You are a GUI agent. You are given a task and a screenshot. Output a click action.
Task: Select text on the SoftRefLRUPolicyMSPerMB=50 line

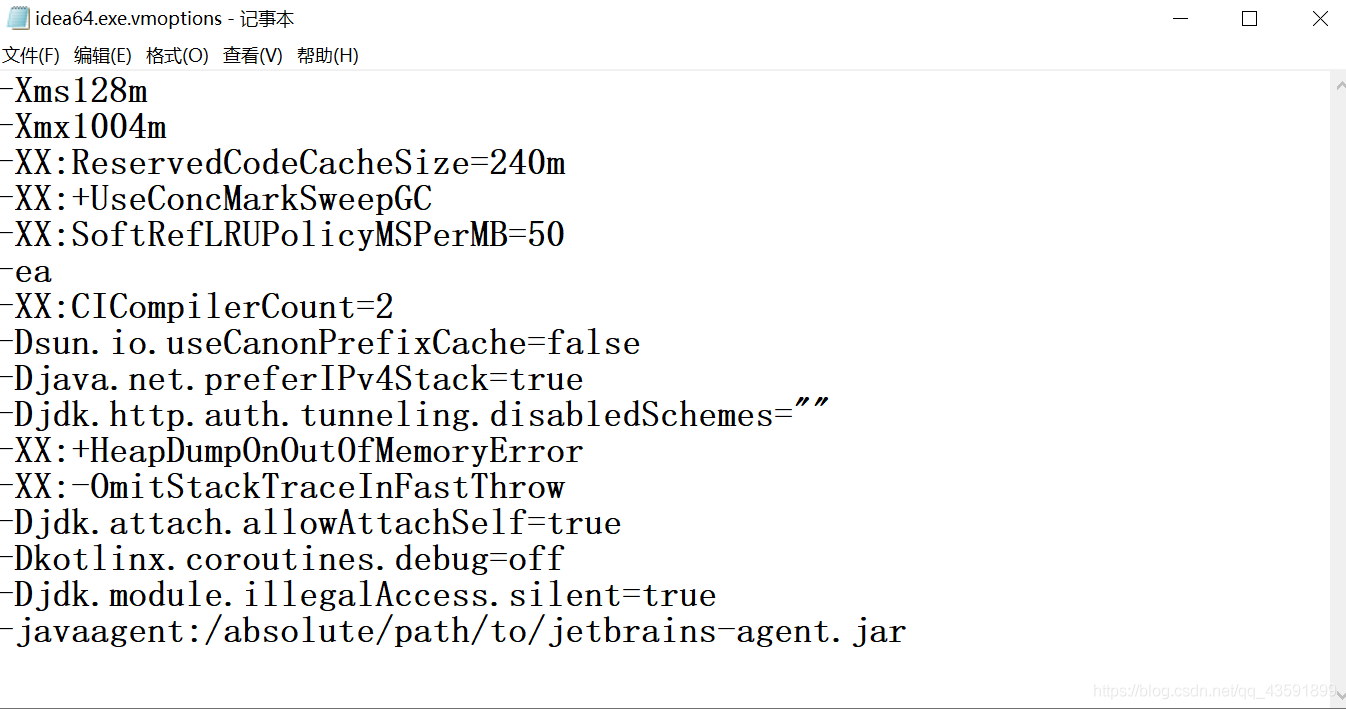coord(283,235)
